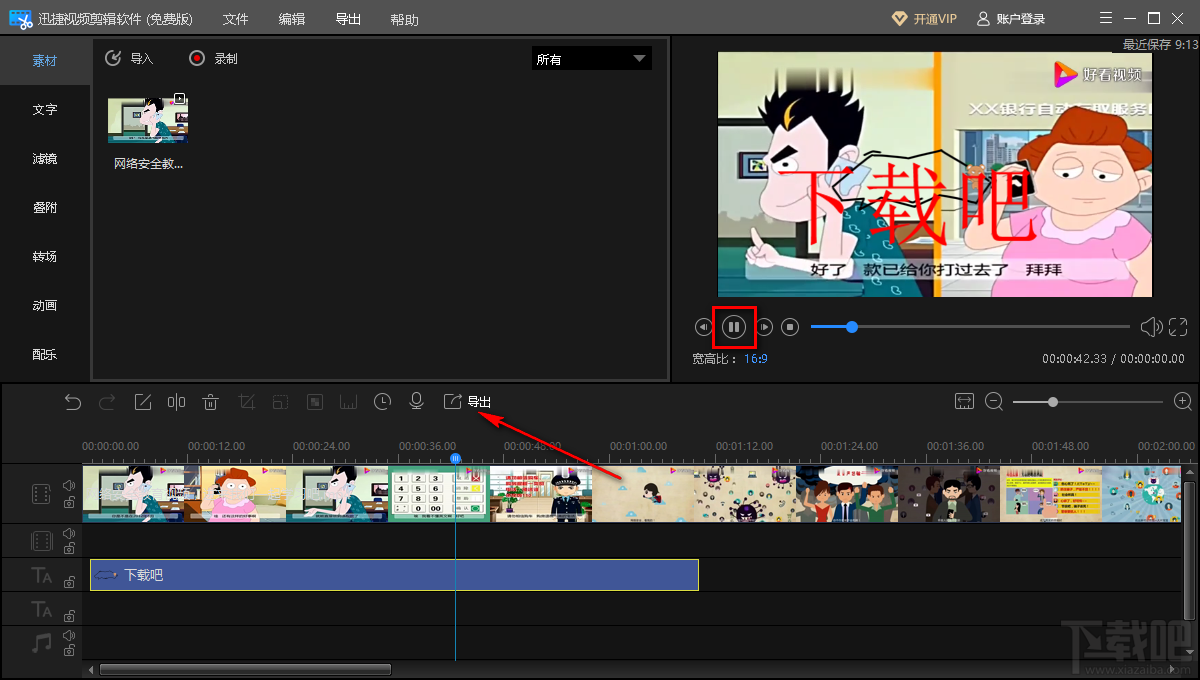Click the 开通VIP button
This screenshot has width=1200, height=680.
[x=924, y=19]
